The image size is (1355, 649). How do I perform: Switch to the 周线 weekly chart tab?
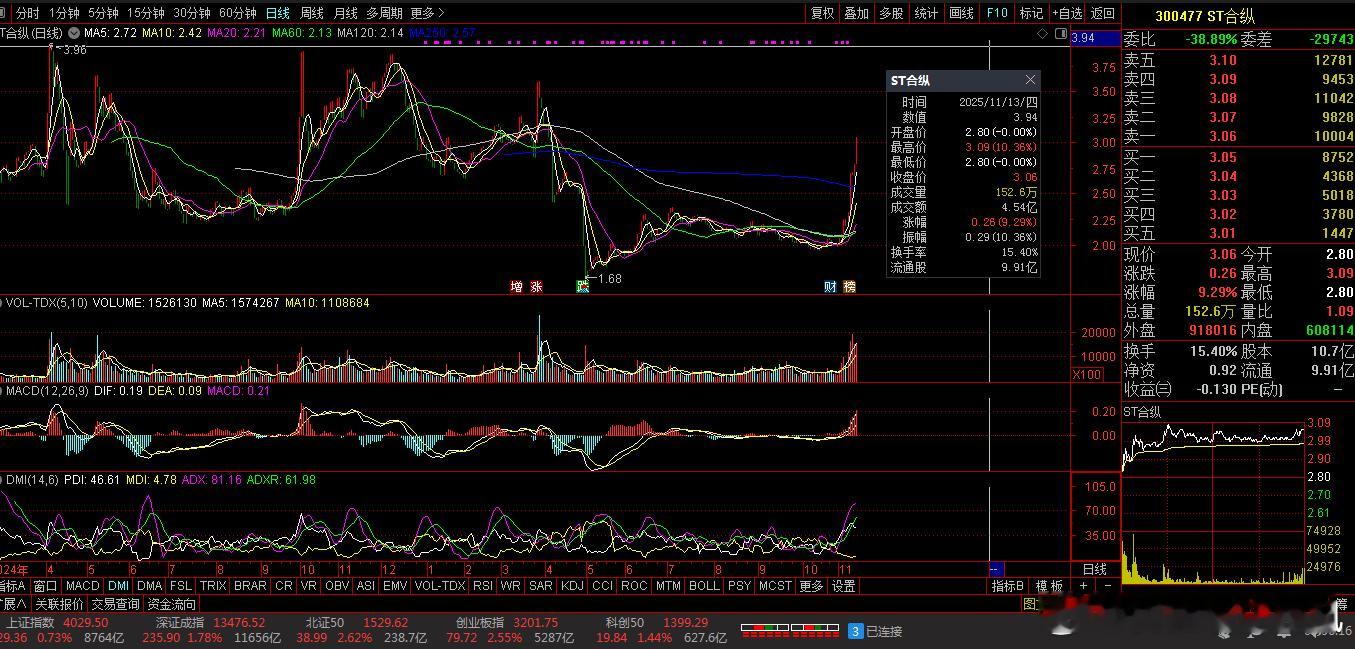point(312,13)
